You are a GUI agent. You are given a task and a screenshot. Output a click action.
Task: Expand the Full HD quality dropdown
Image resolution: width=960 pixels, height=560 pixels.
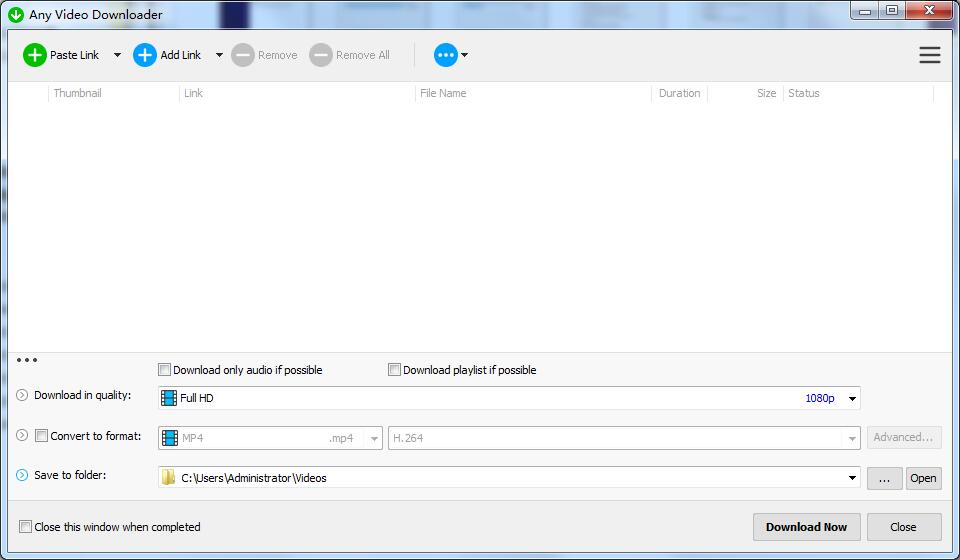pyautogui.click(x=852, y=398)
